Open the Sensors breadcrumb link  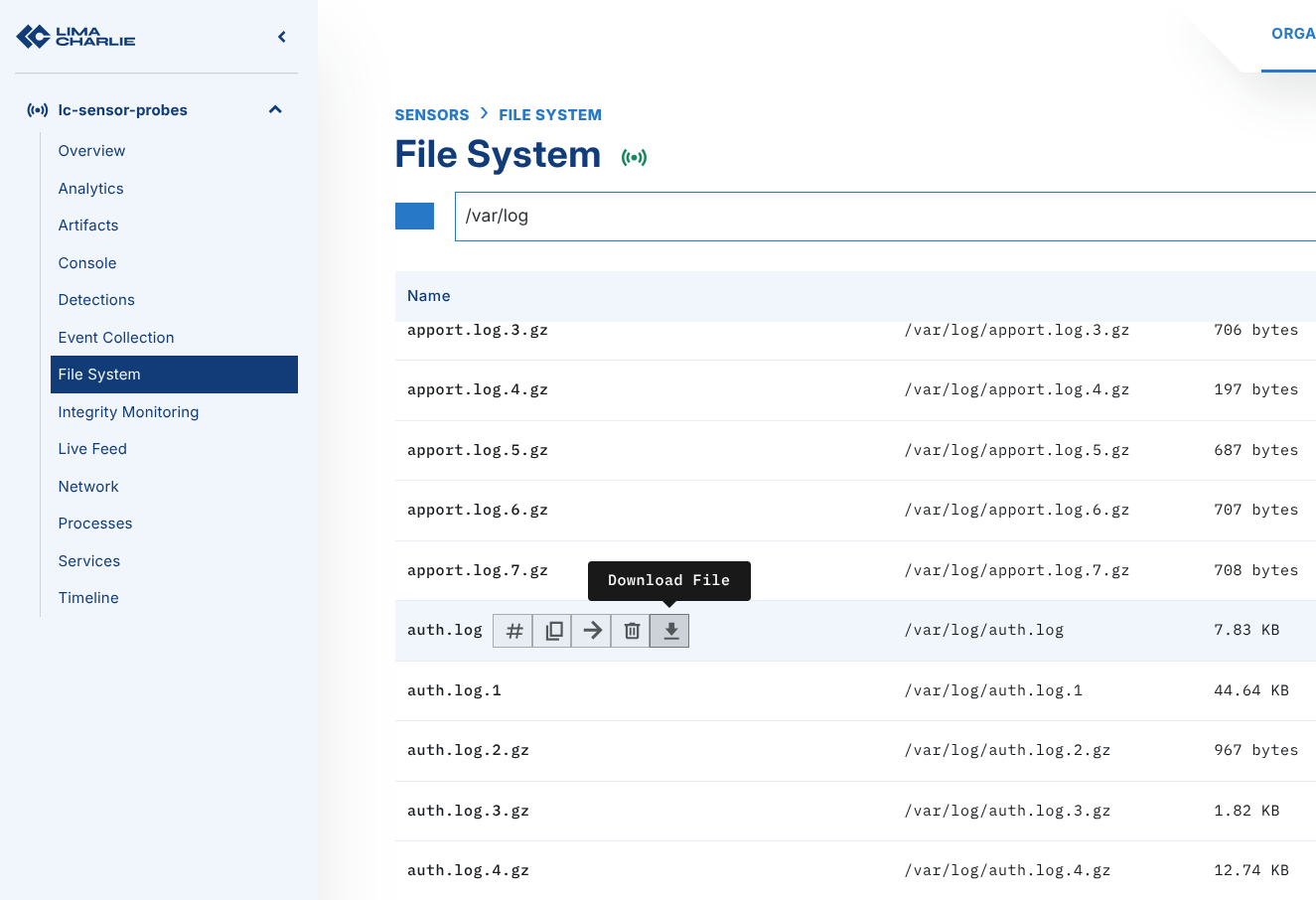[431, 115]
